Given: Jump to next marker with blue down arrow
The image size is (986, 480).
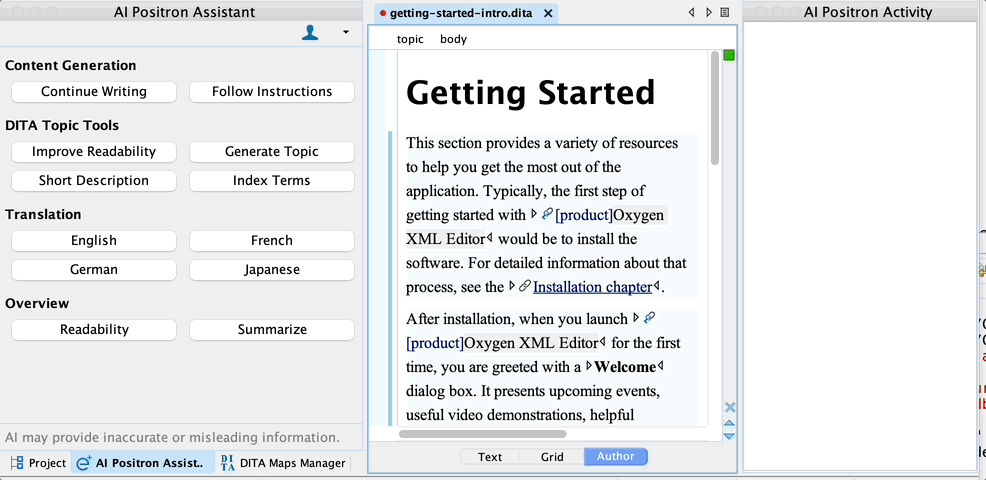Looking at the screenshot, I should tap(729, 436).
